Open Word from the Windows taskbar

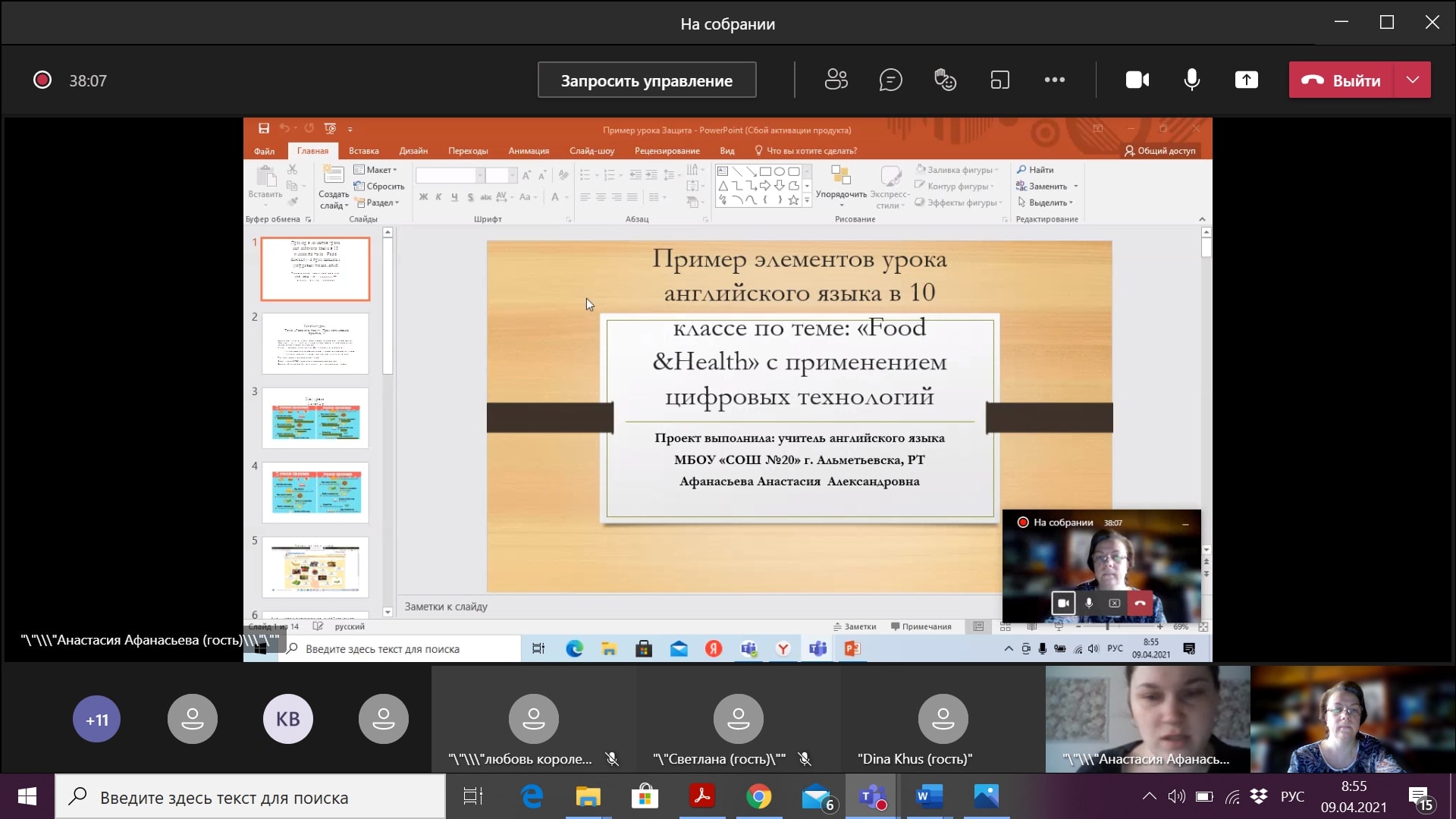(x=929, y=796)
